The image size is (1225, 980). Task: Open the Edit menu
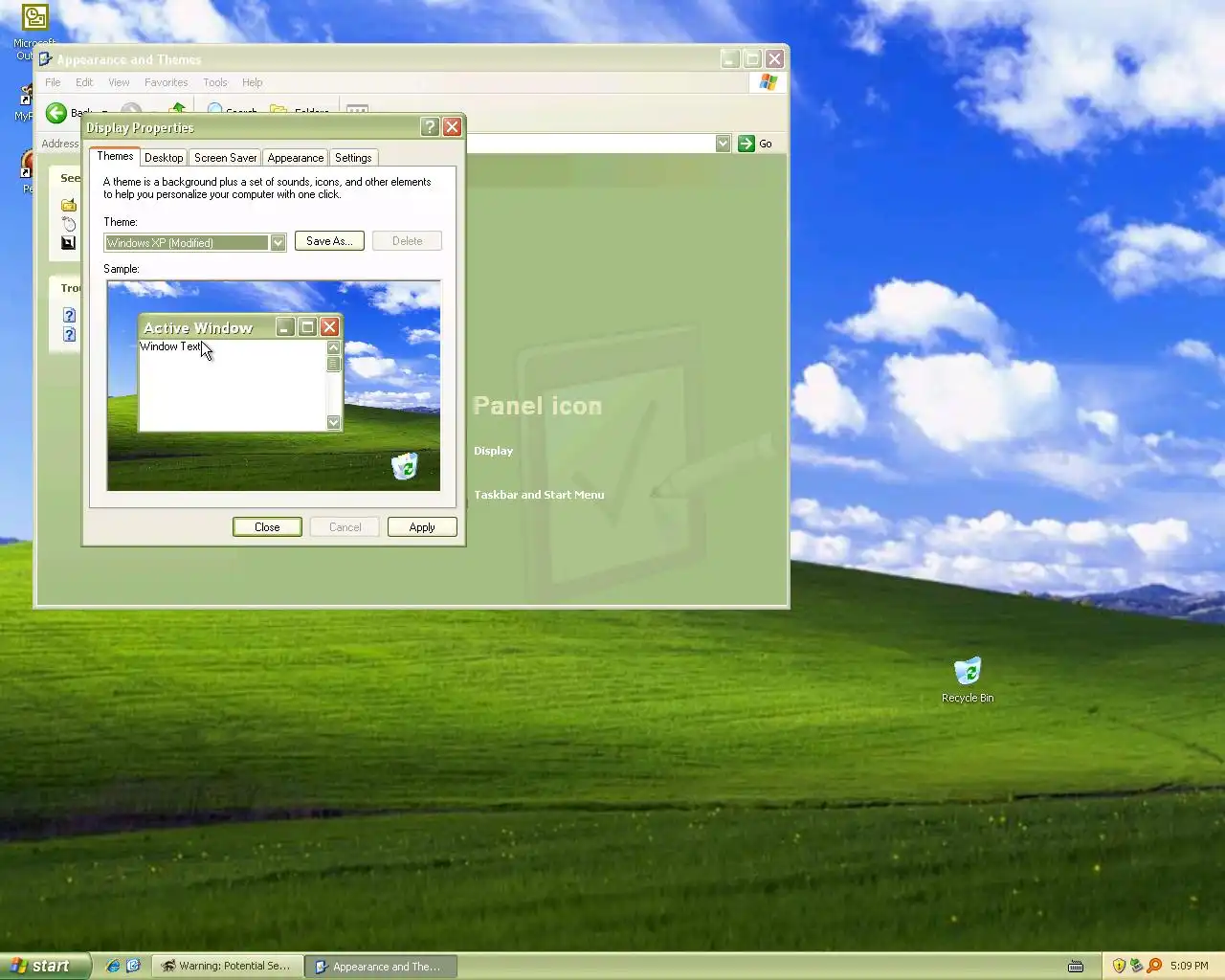point(84,82)
